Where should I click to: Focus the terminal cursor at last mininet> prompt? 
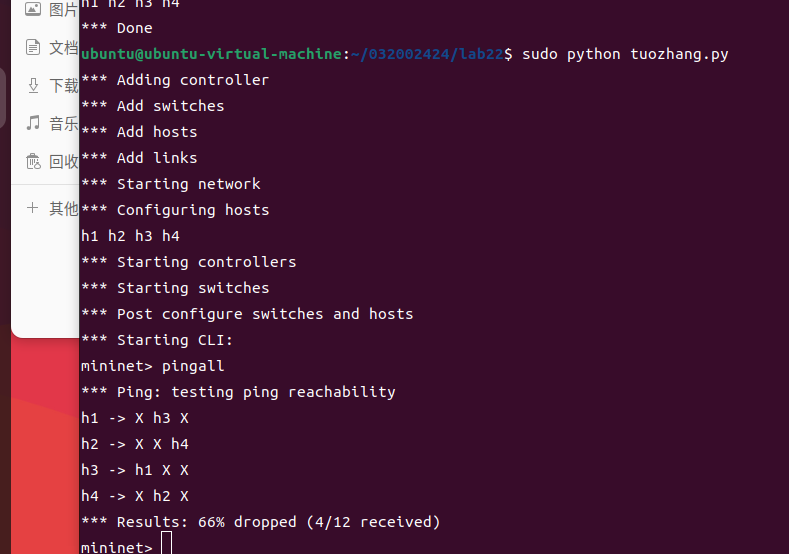(x=167, y=543)
